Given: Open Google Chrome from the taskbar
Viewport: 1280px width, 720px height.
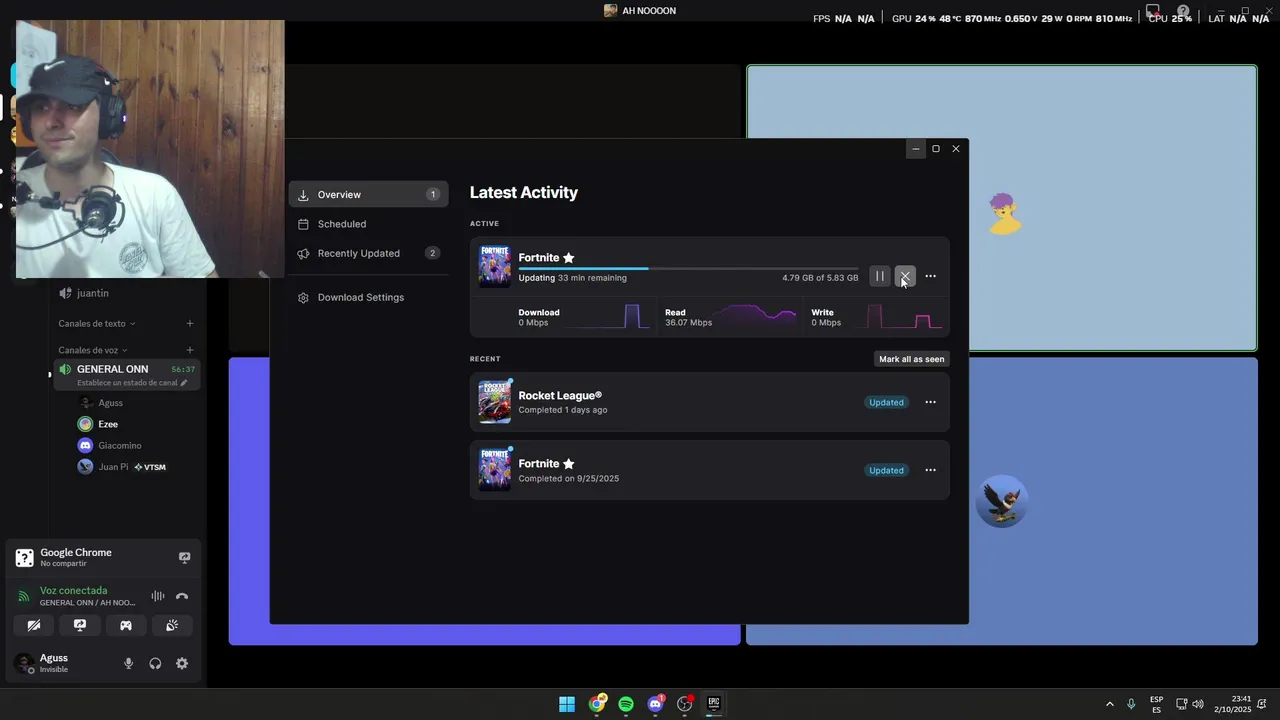Looking at the screenshot, I should pyautogui.click(x=597, y=704).
